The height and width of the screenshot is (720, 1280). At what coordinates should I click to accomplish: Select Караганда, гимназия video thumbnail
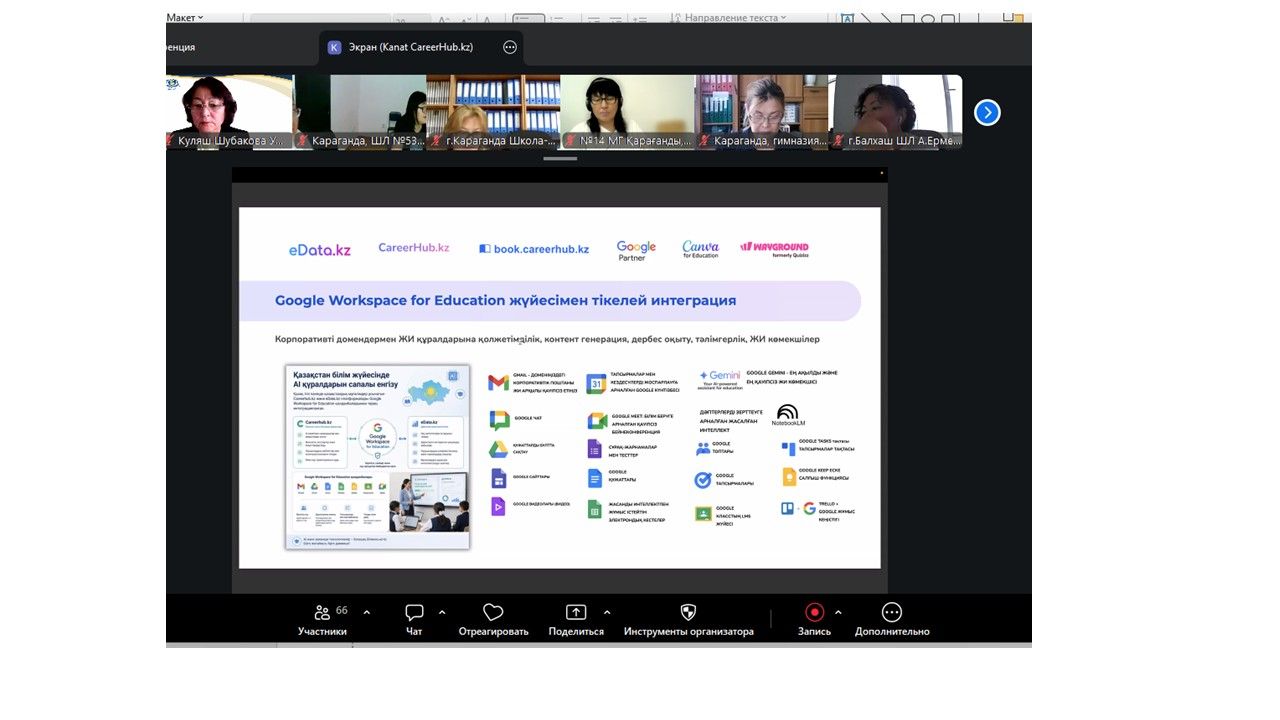(x=762, y=112)
